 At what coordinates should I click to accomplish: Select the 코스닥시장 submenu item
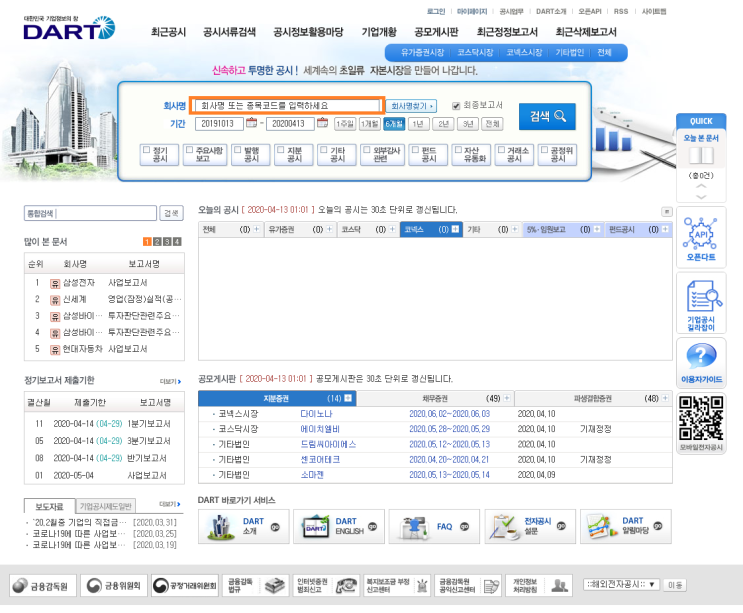(x=475, y=53)
